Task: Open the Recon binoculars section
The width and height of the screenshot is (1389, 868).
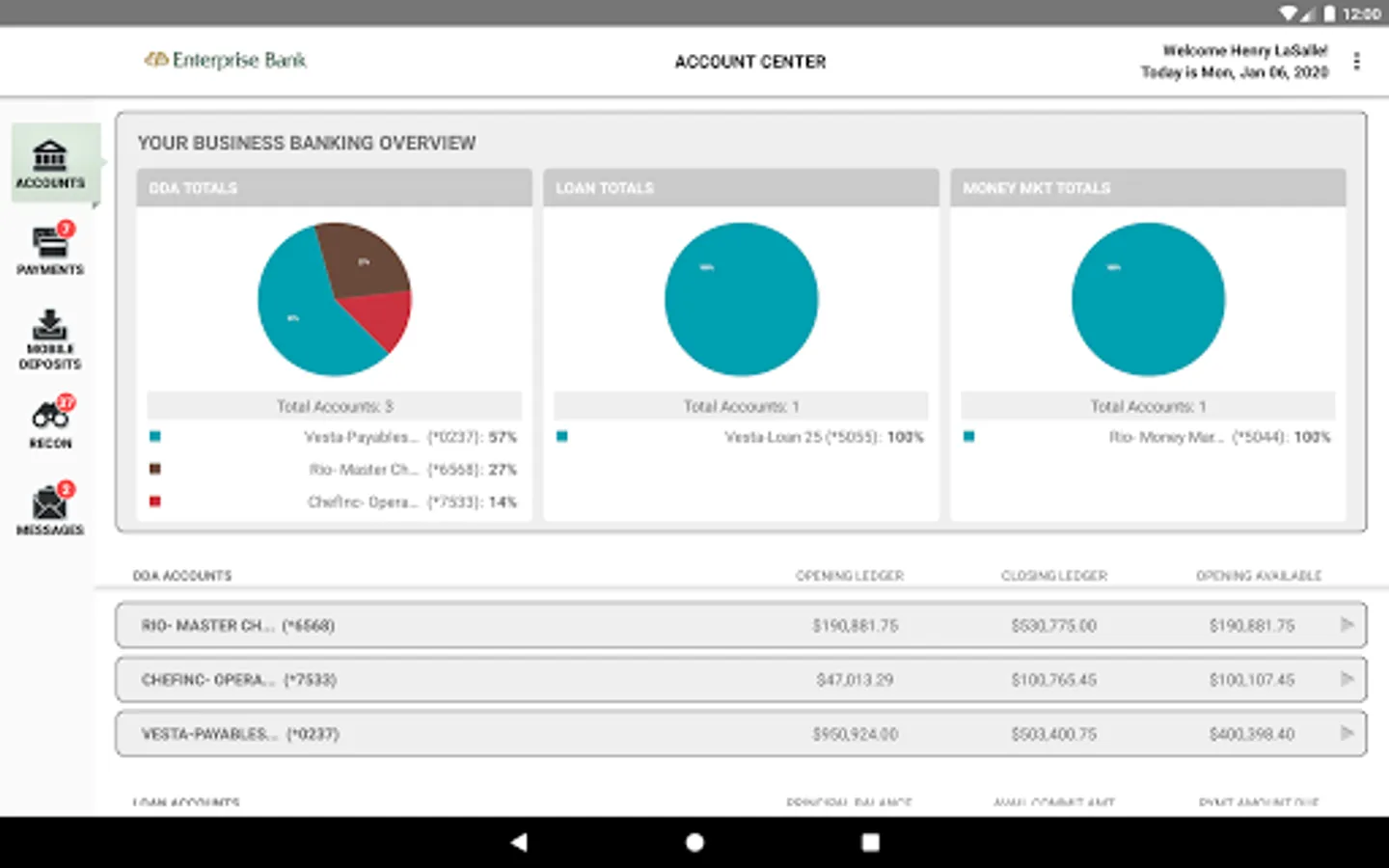Action: tap(50, 423)
